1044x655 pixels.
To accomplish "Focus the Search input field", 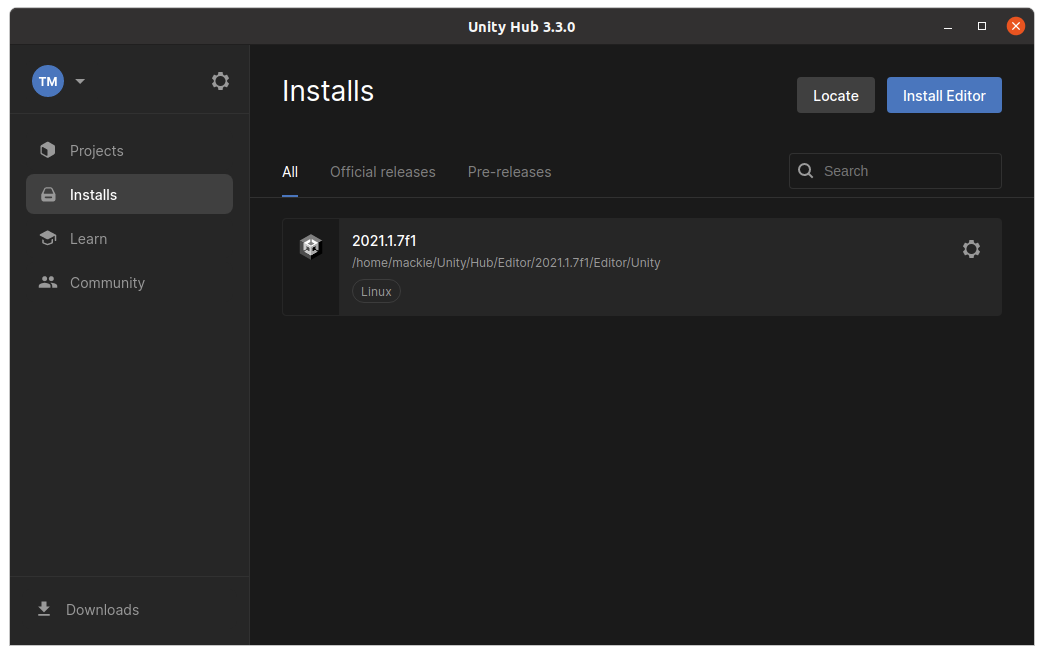I will 896,171.
